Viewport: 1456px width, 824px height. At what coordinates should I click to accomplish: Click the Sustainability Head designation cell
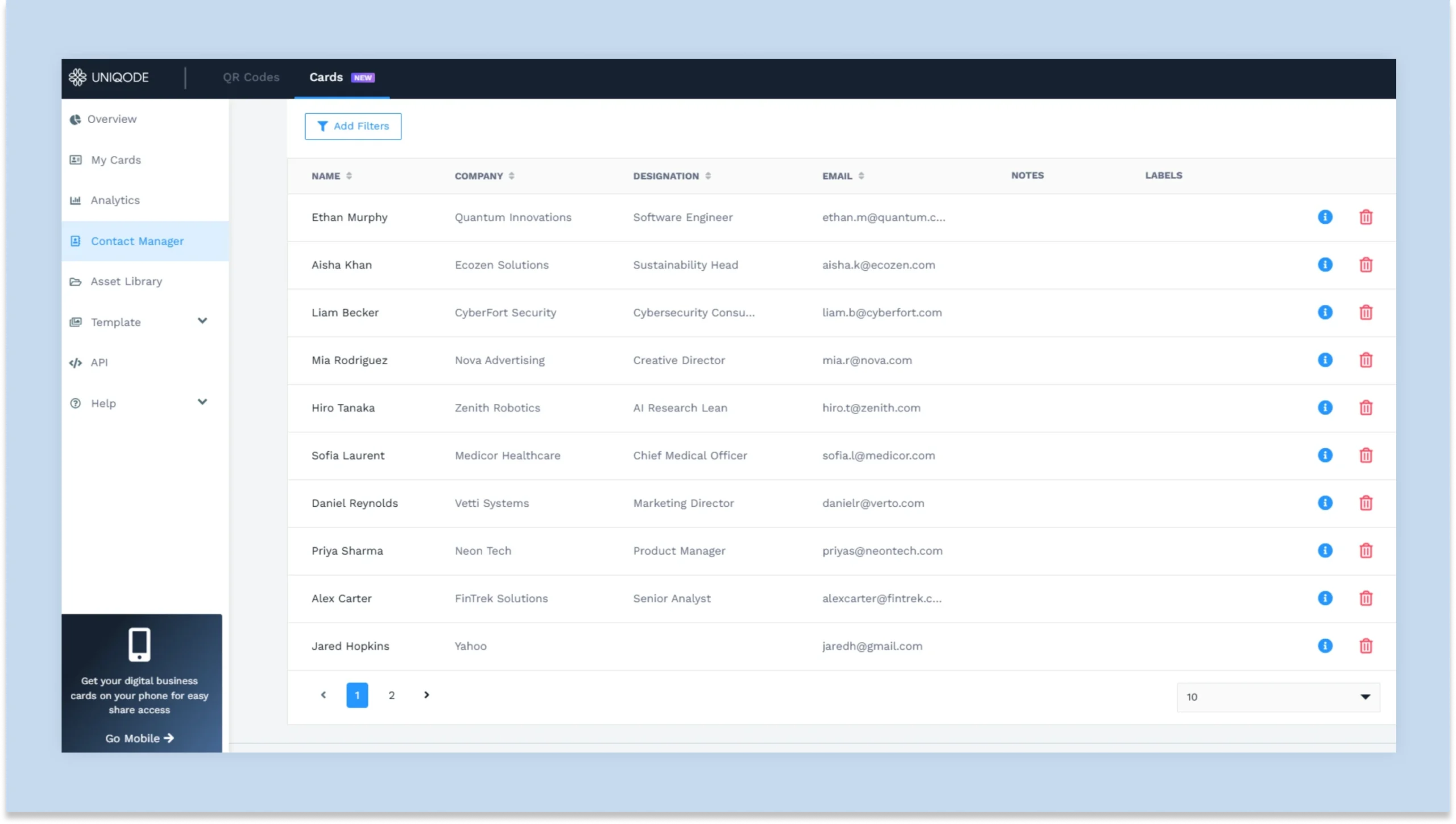click(x=685, y=265)
